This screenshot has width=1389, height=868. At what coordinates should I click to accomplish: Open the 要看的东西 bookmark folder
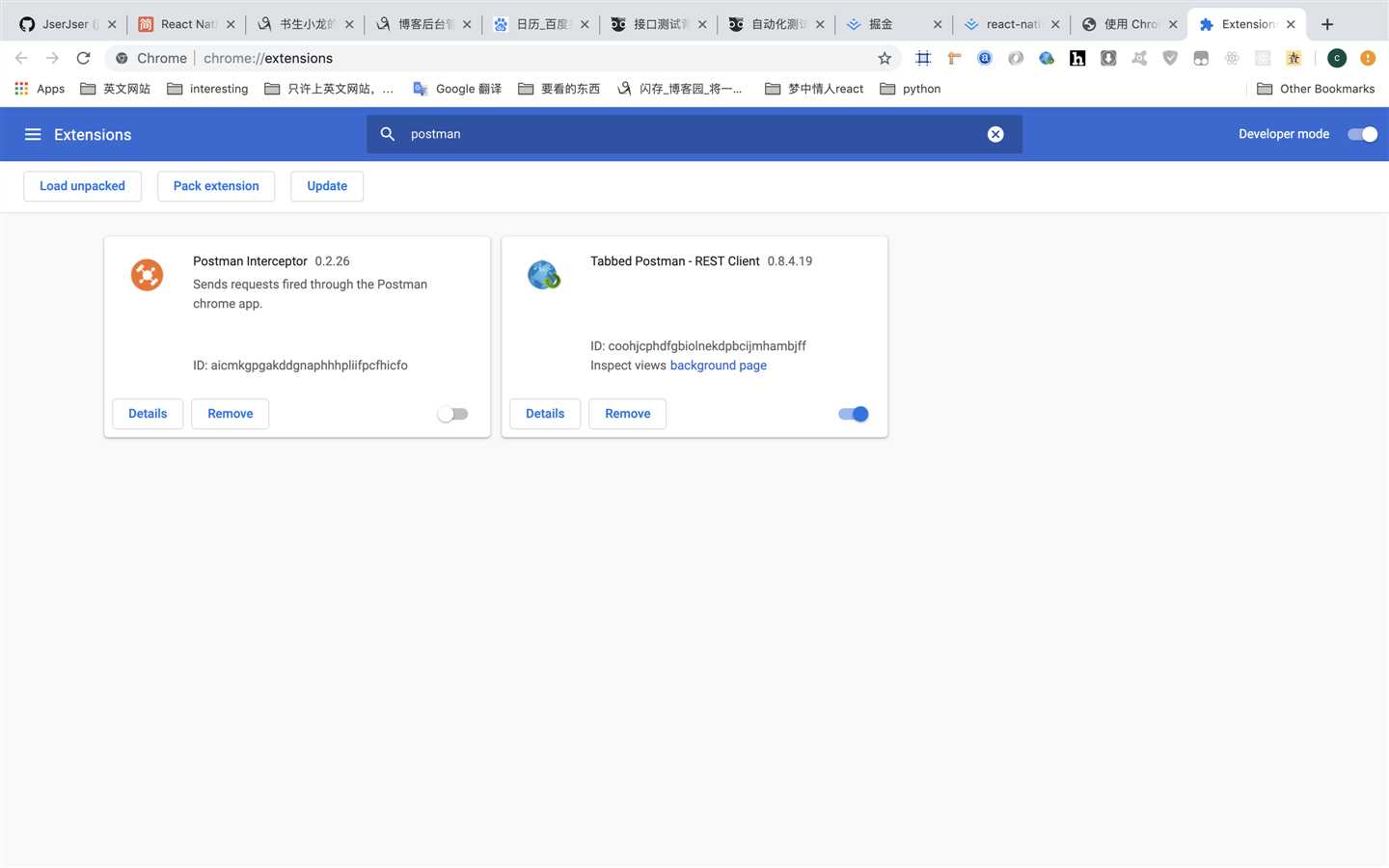tap(558, 89)
